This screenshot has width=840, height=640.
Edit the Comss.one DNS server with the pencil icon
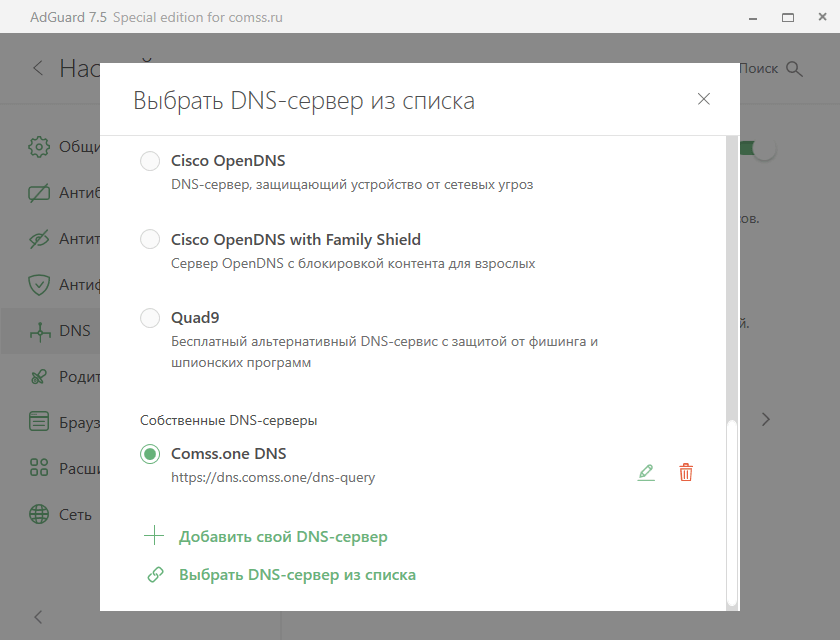[x=646, y=472]
